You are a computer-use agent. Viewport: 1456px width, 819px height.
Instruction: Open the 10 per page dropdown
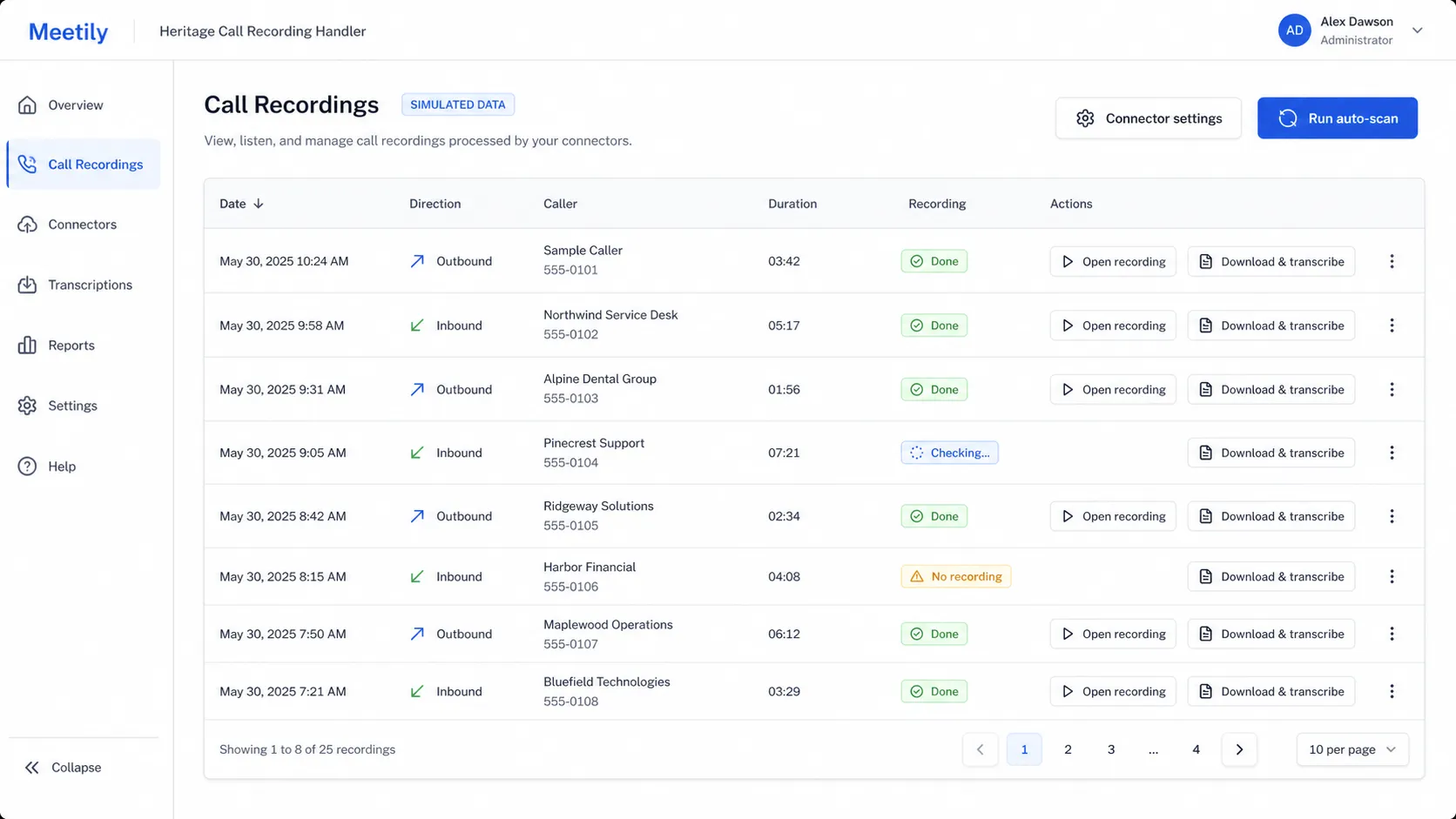1352,749
